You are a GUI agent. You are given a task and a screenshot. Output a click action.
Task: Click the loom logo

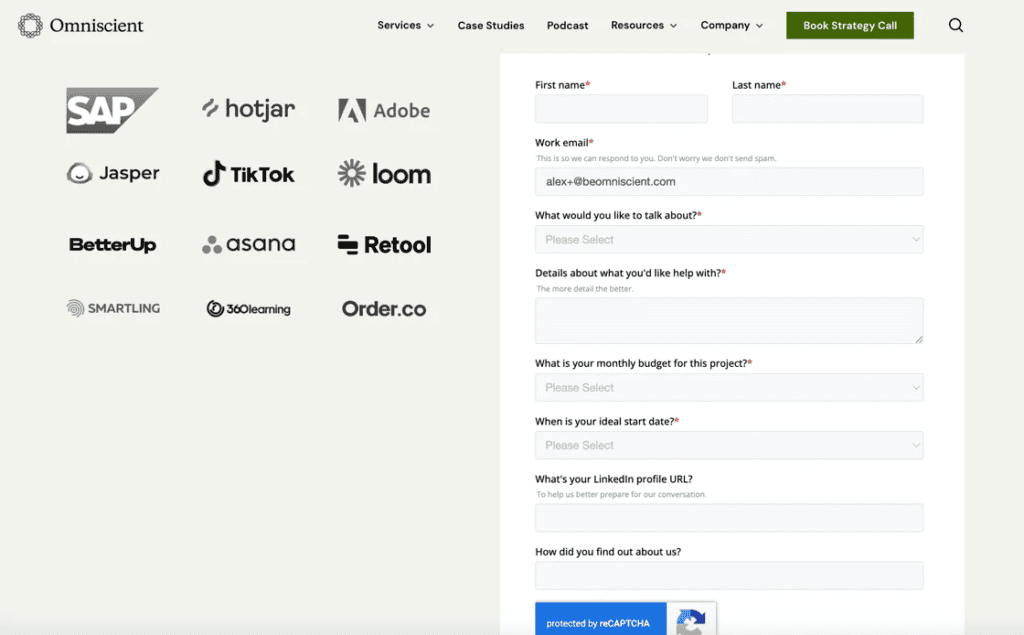(384, 174)
